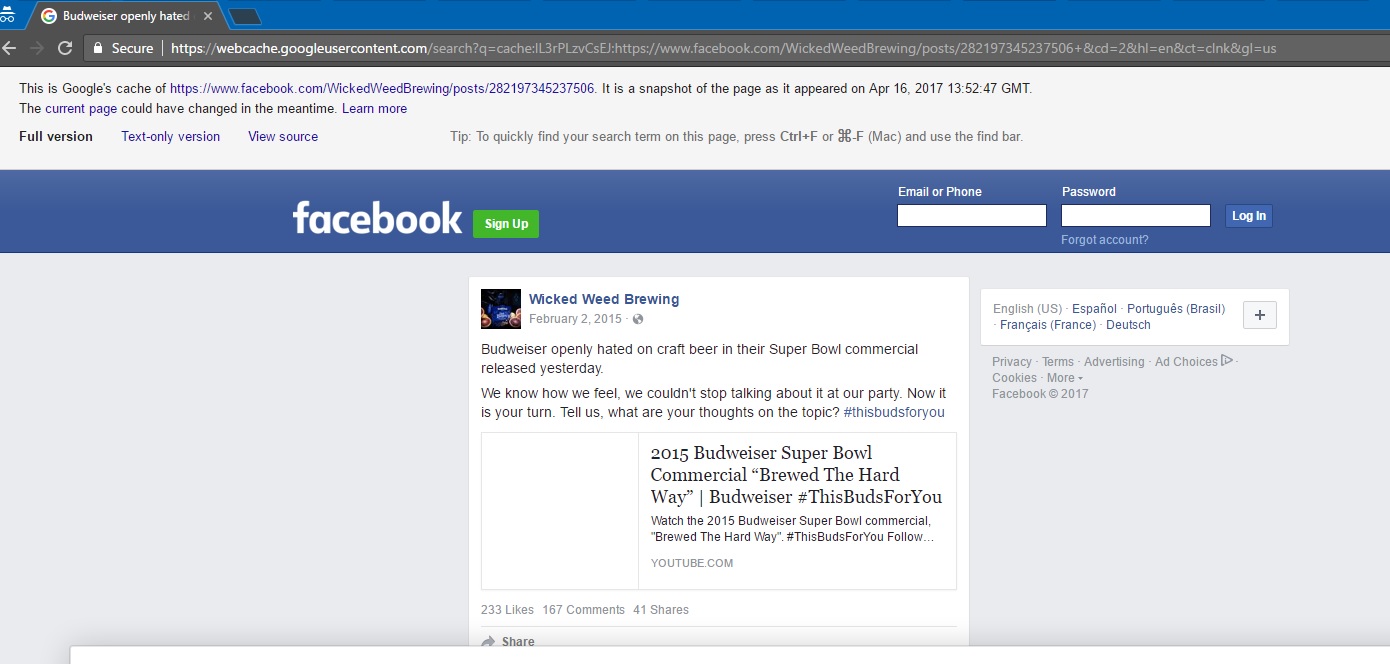
Task: Click the Share arrow button
Action: click(x=508, y=641)
